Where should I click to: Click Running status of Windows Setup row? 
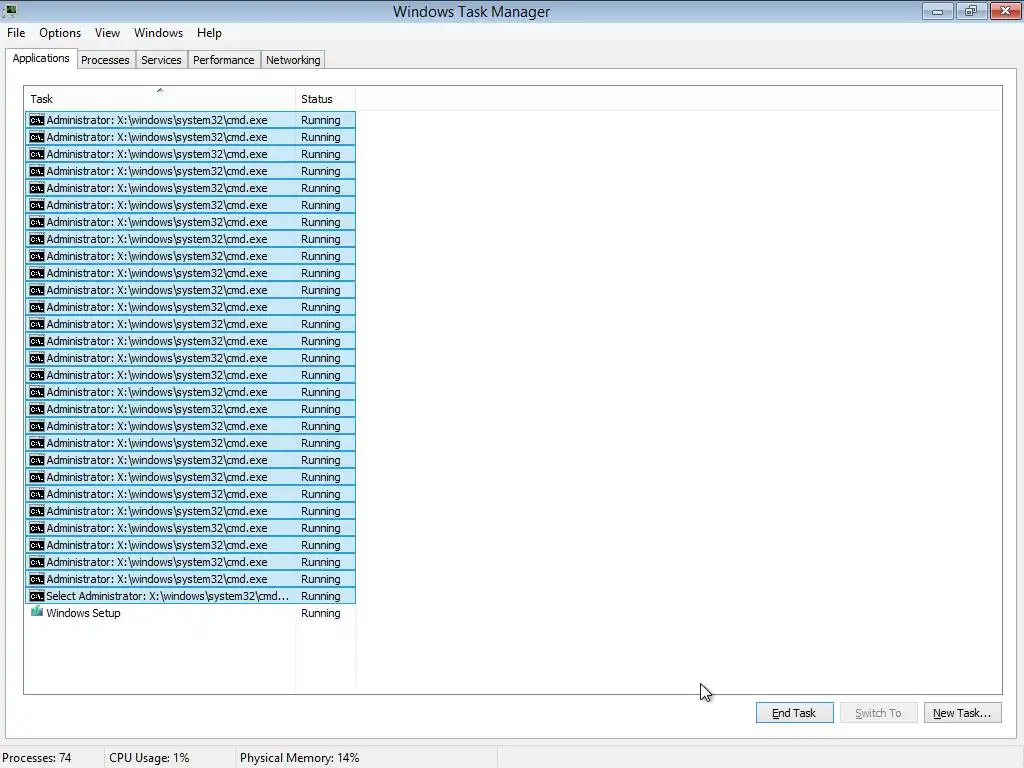[321, 613]
